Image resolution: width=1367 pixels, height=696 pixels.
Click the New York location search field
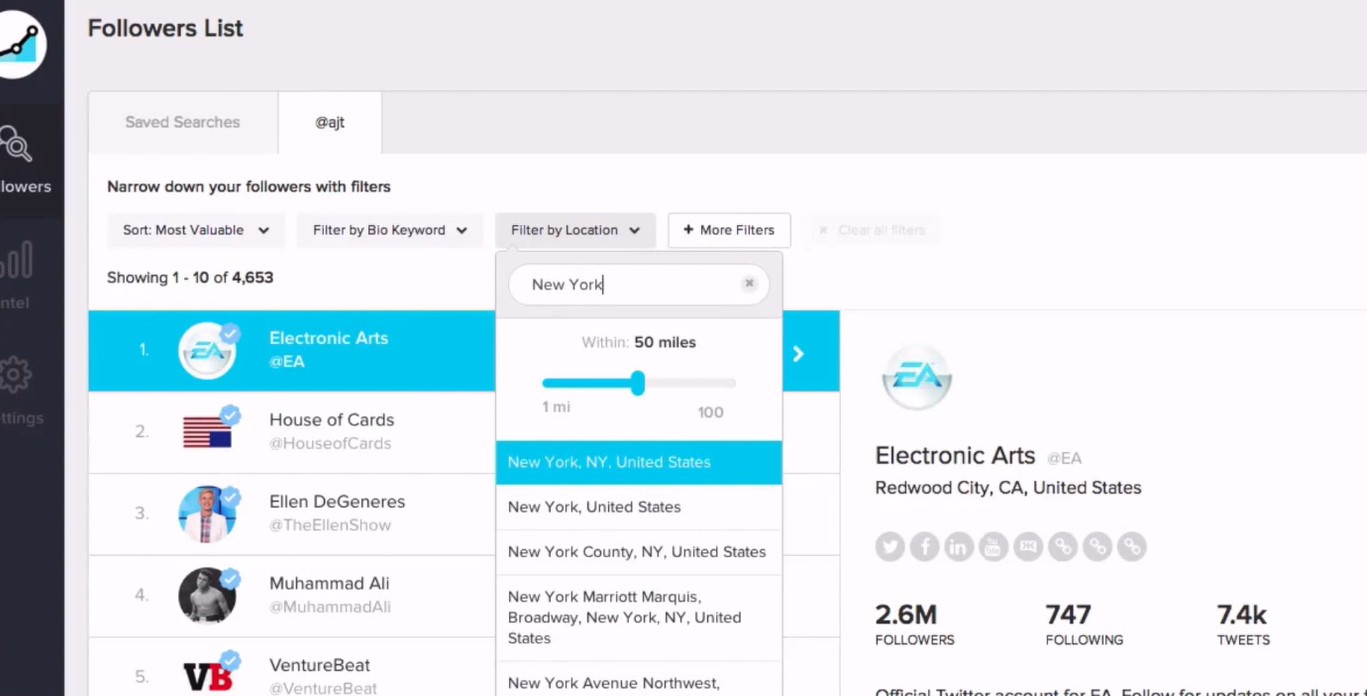point(630,285)
